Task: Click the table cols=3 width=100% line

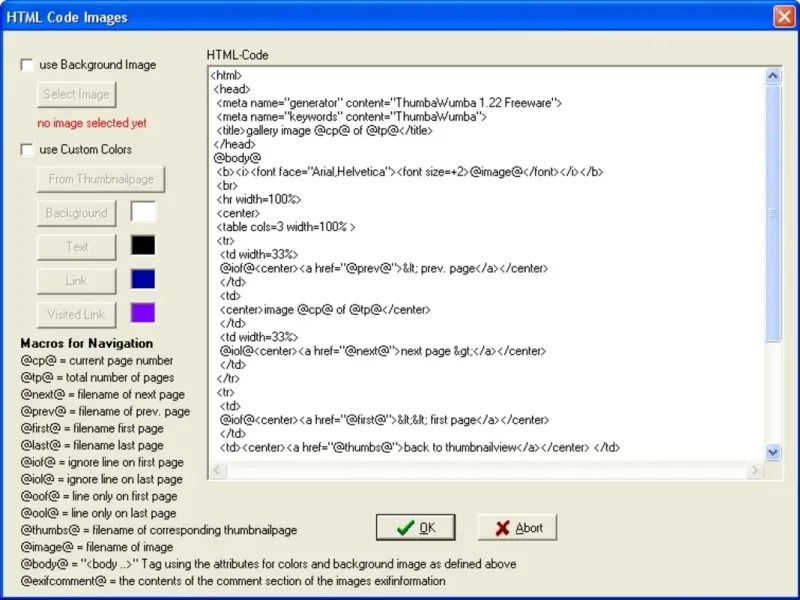Action: click(286, 227)
